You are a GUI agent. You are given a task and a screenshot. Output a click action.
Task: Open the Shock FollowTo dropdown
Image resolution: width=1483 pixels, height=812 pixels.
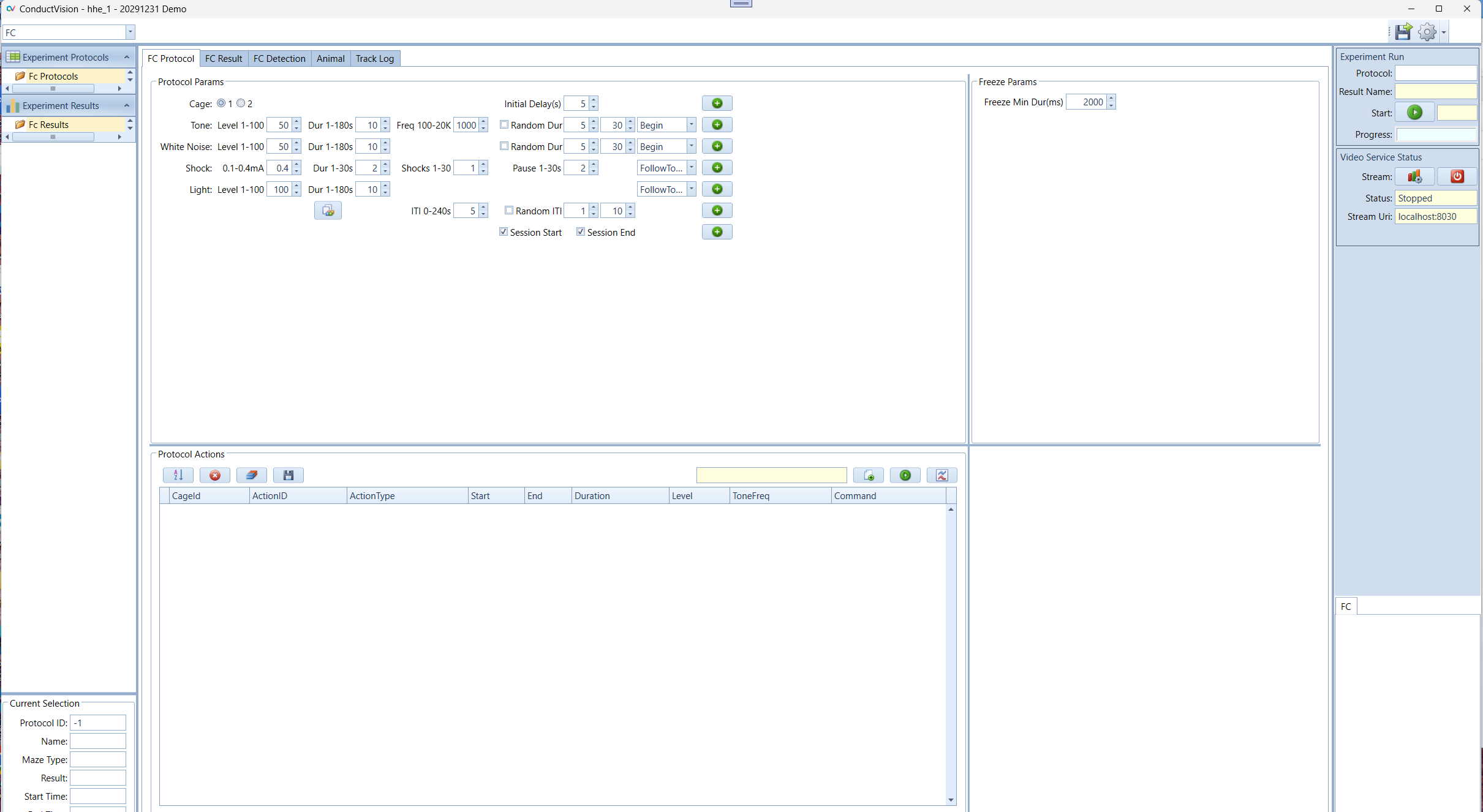[691, 168]
